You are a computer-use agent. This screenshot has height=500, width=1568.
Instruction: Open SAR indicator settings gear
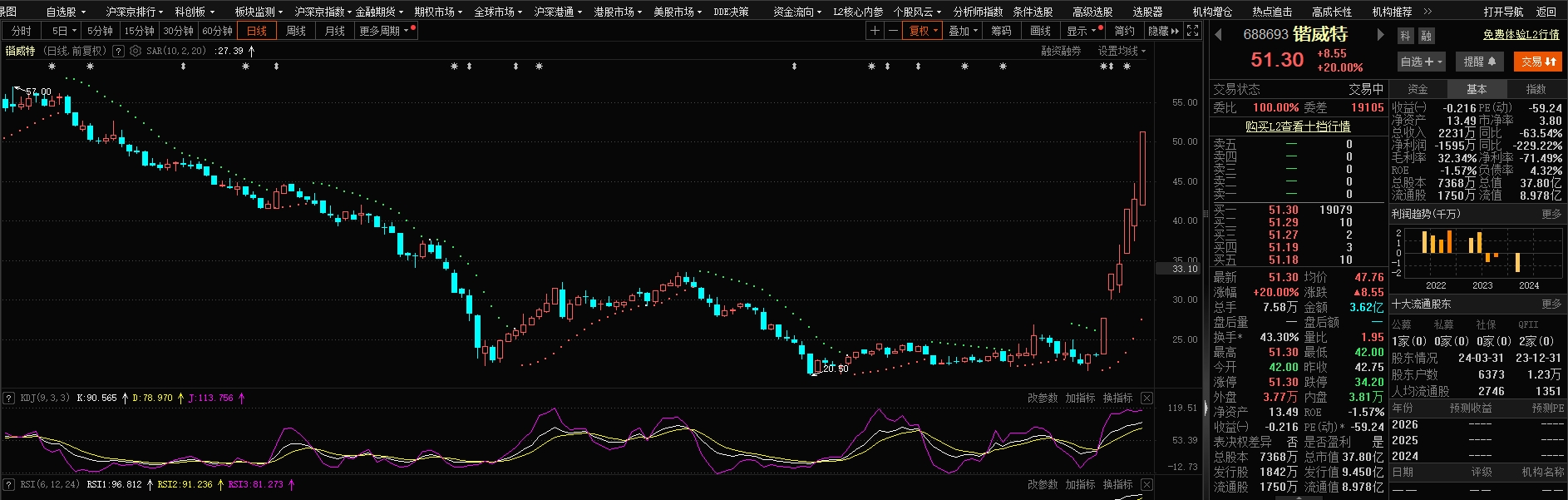click(x=136, y=51)
